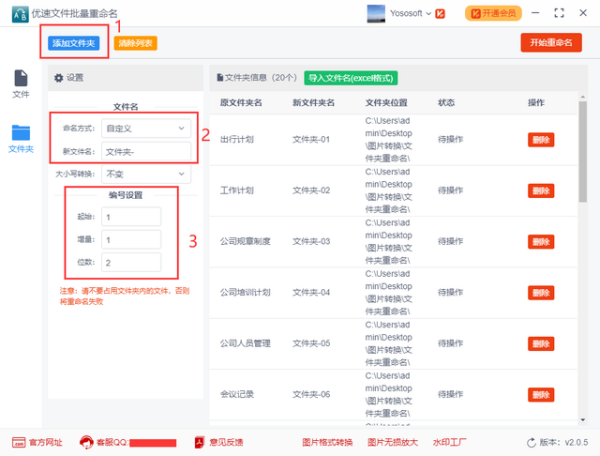Delete the 出行计划 folder row
Screen dimensions: 600x456
[x=540, y=140]
